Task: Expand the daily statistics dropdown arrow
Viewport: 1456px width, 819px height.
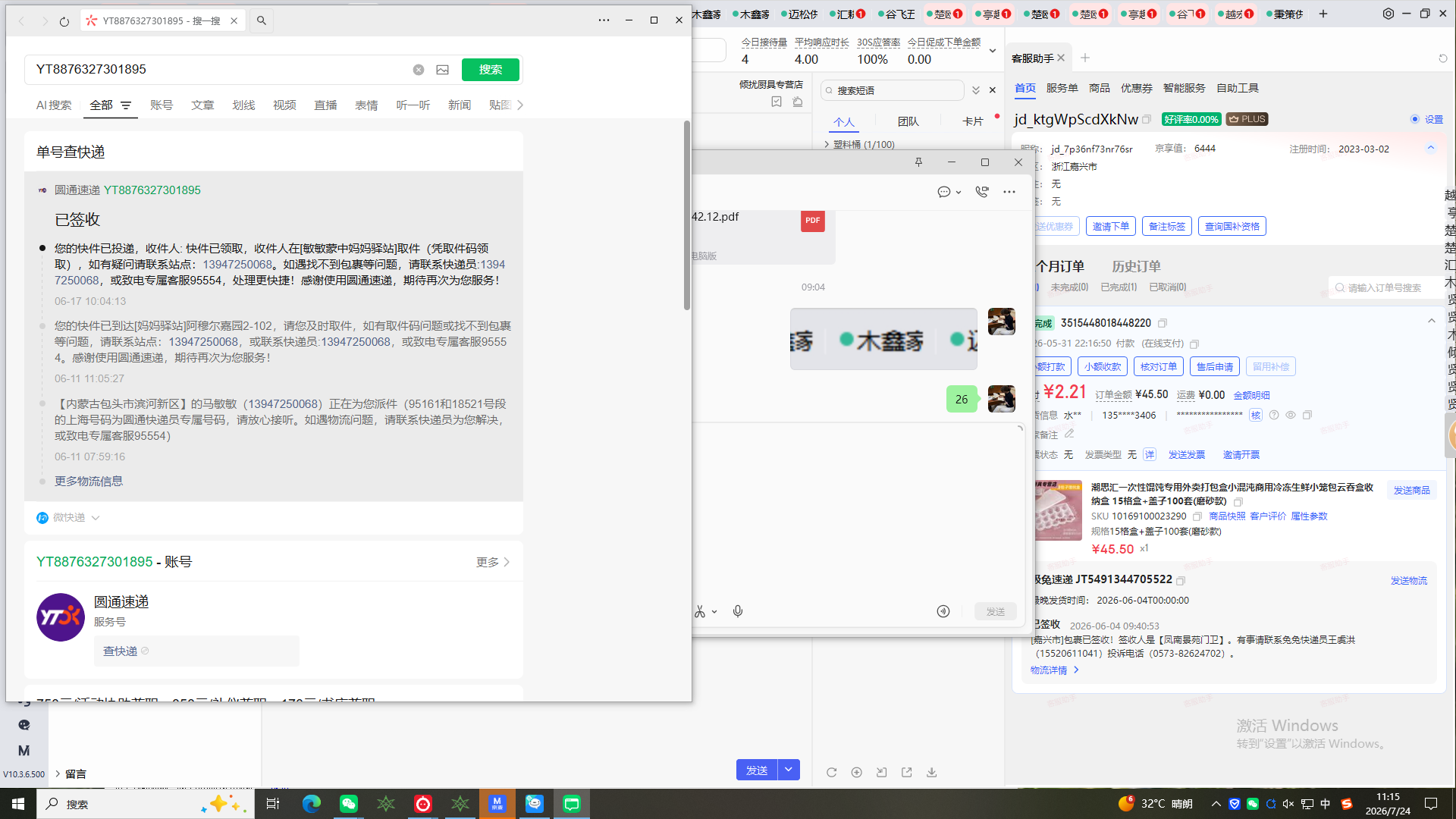Action: pos(993,51)
